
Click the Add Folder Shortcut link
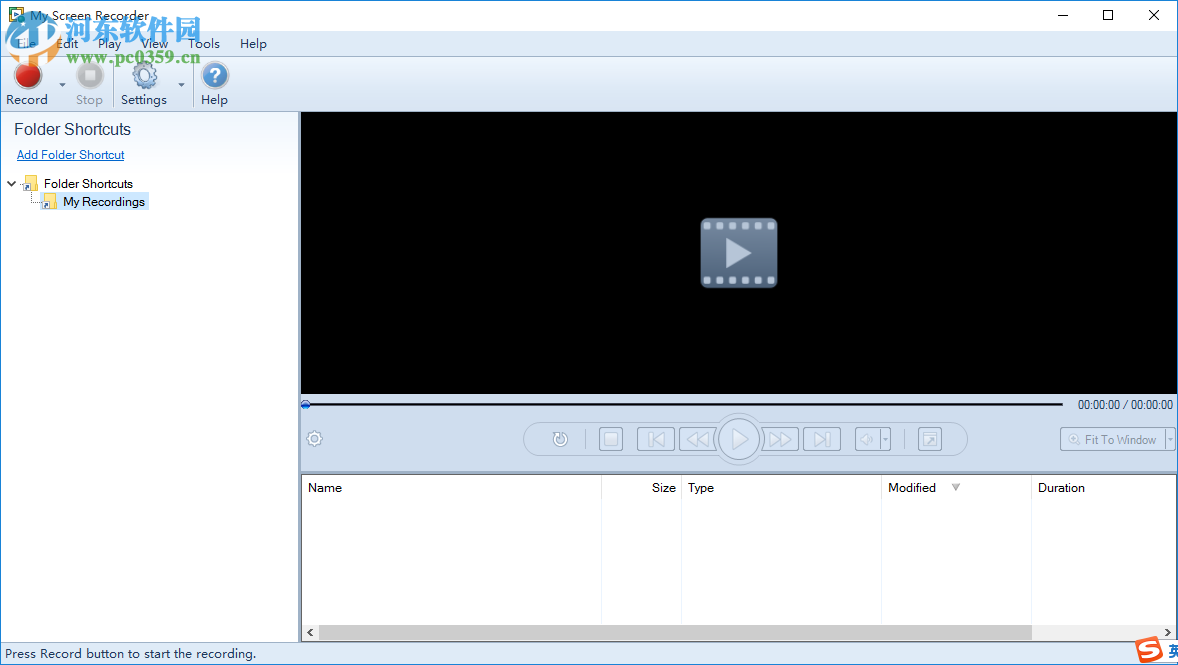tap(70, 154)
